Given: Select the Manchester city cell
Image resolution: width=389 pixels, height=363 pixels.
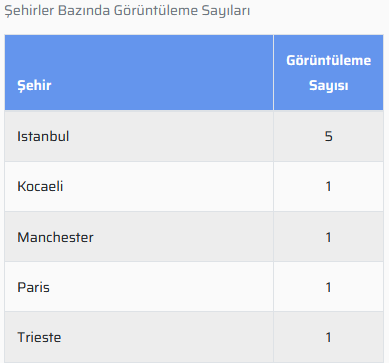Looking at the screenshot, I should (x=139, y=237).
